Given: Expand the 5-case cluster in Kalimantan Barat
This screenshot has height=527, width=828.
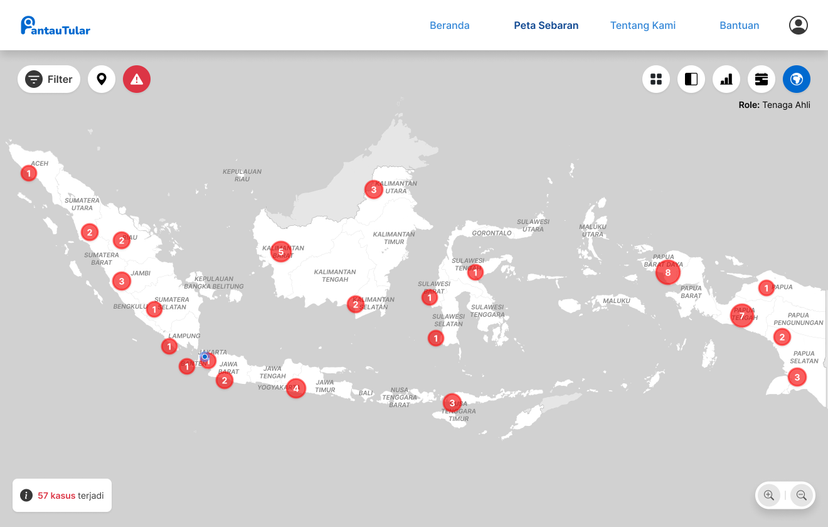Looking at the screenshot, I should pyautogui.click(x=281, y=252).
